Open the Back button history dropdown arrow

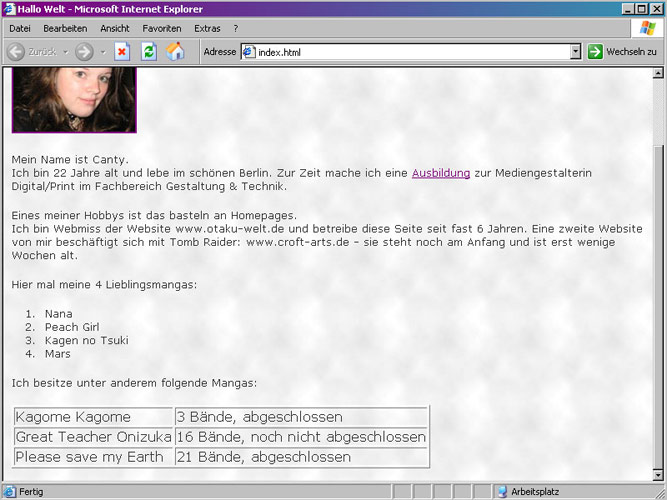(x=66, y=52)
